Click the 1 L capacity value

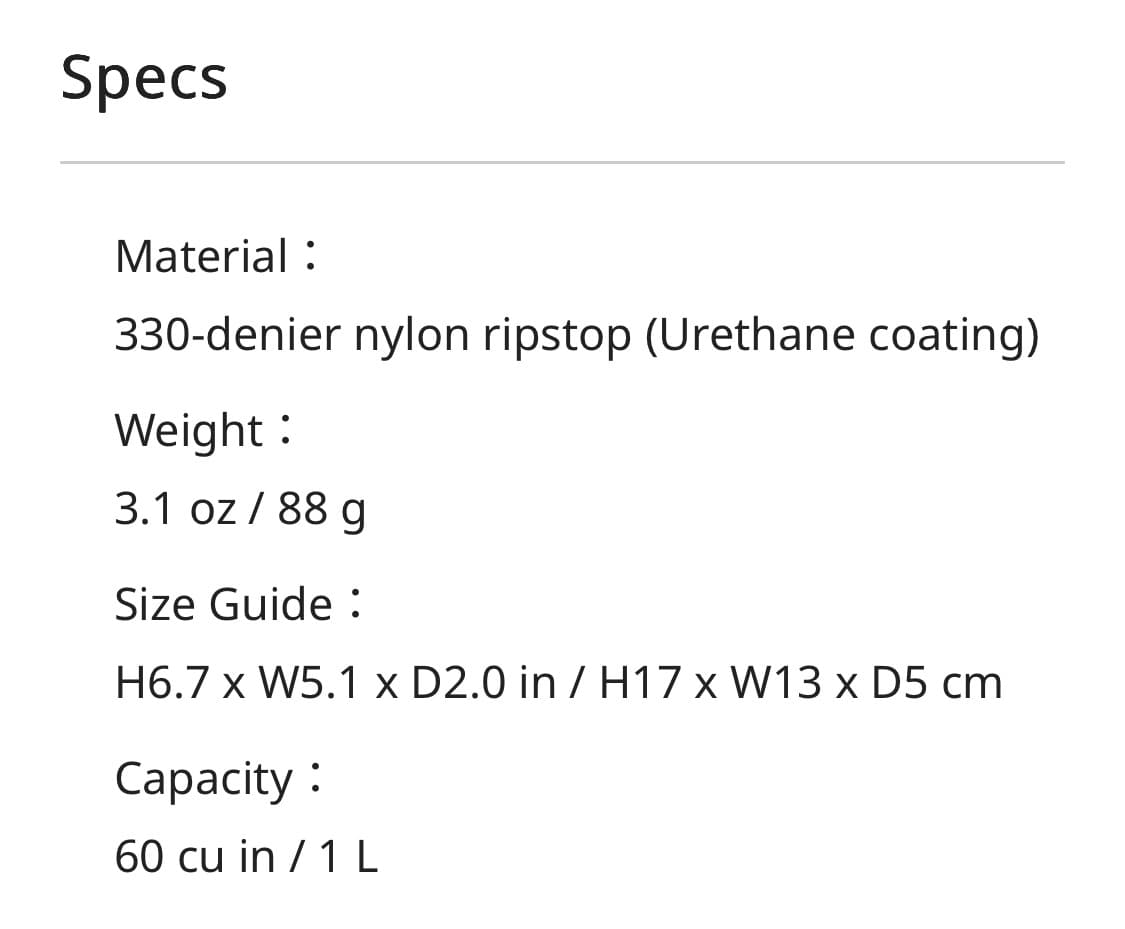point(348,857)
